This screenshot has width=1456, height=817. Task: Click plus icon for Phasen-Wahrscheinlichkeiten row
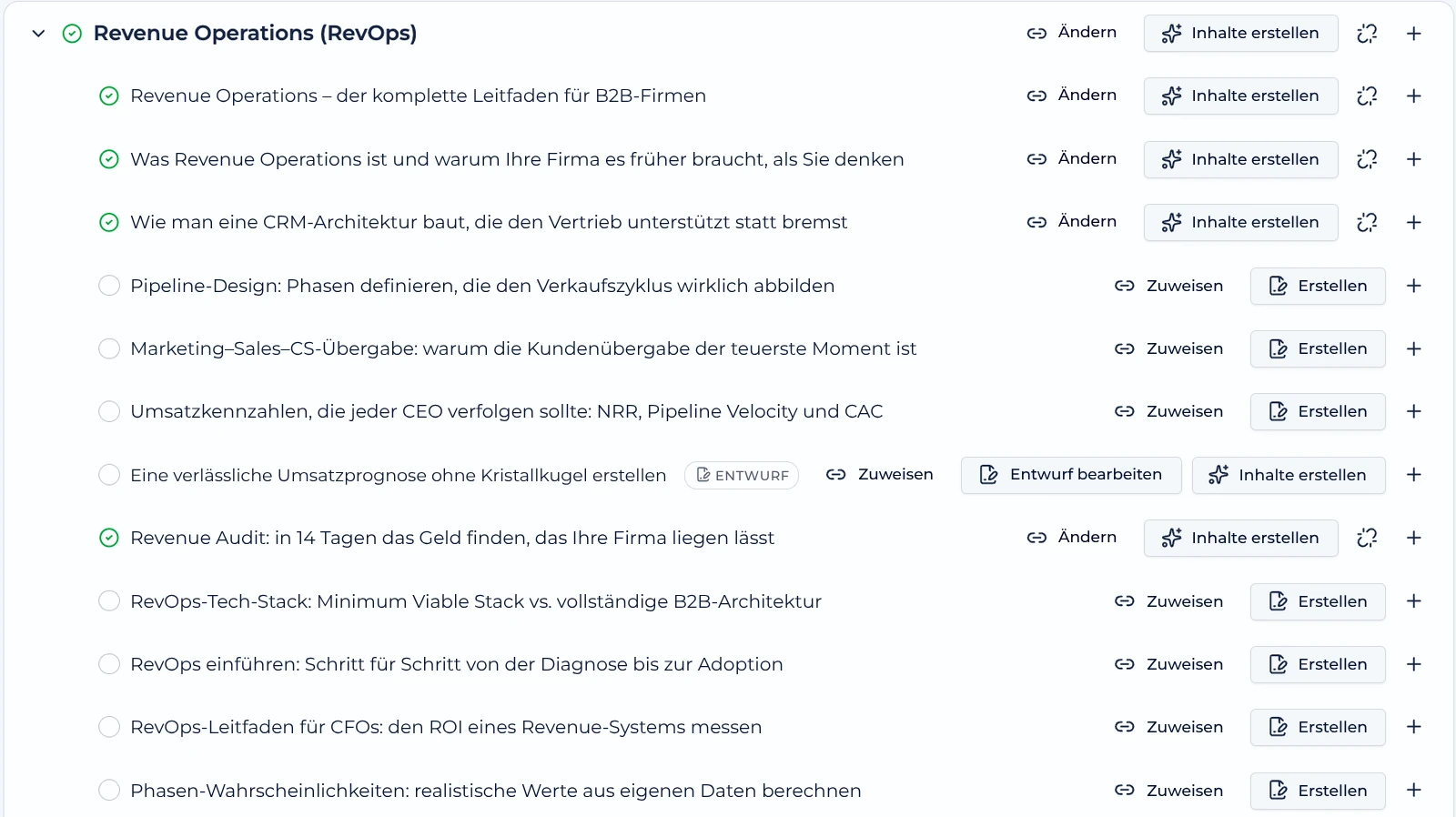(x=1414, y=791)
